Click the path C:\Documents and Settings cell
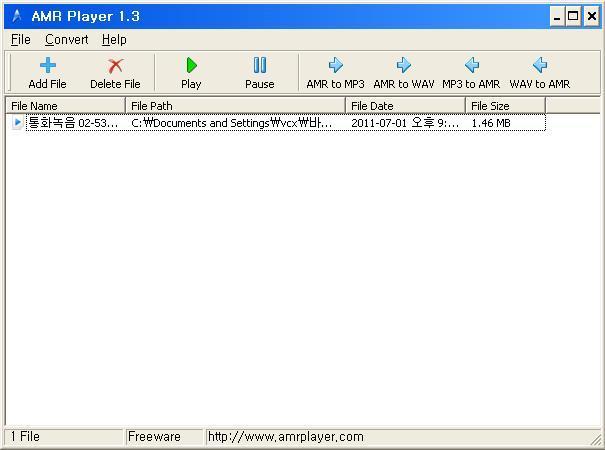Image resolution: width=605 pixels, height=450 pixels. [x=232, y=123]
